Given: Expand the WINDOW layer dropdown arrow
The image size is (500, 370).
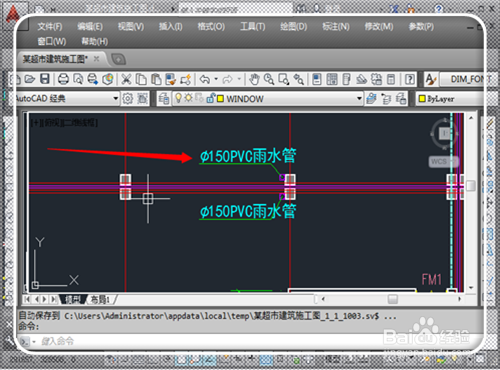Looking at the screenshot, I should (x=359, y=98).
